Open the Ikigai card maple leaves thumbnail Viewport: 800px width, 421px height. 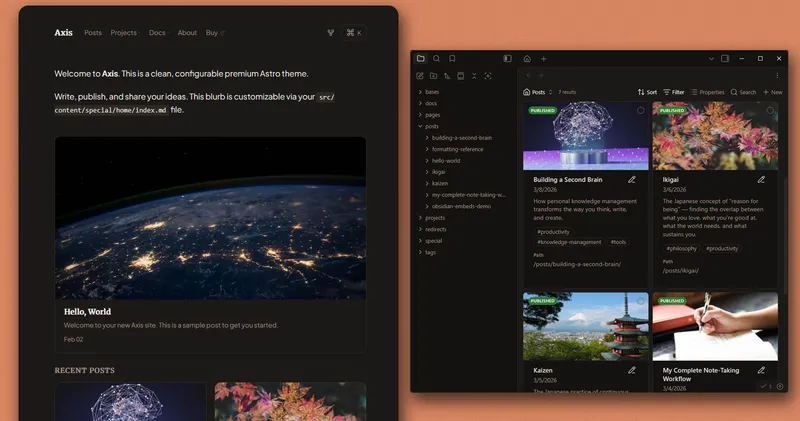[x=715, y=136]
